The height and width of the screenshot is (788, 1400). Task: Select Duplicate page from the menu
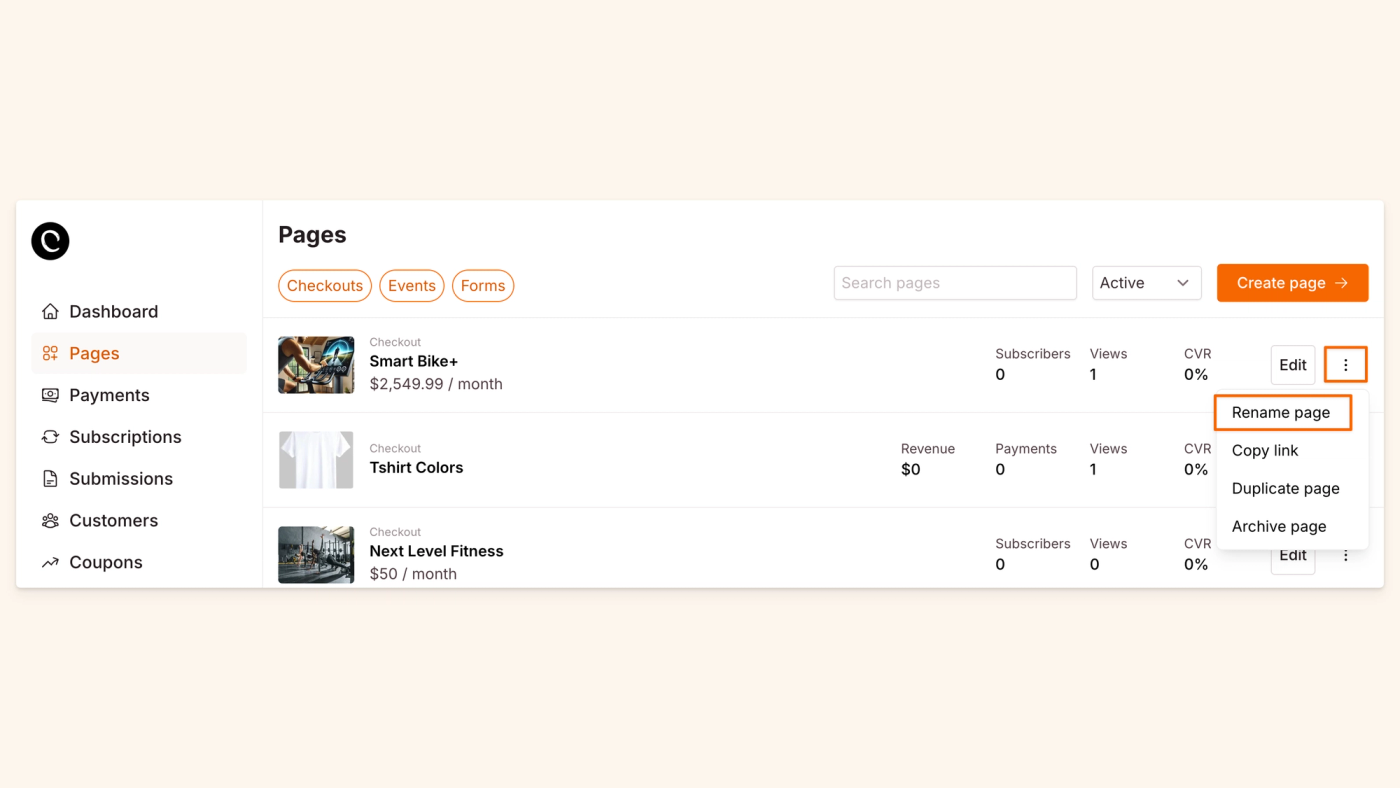1286,489
